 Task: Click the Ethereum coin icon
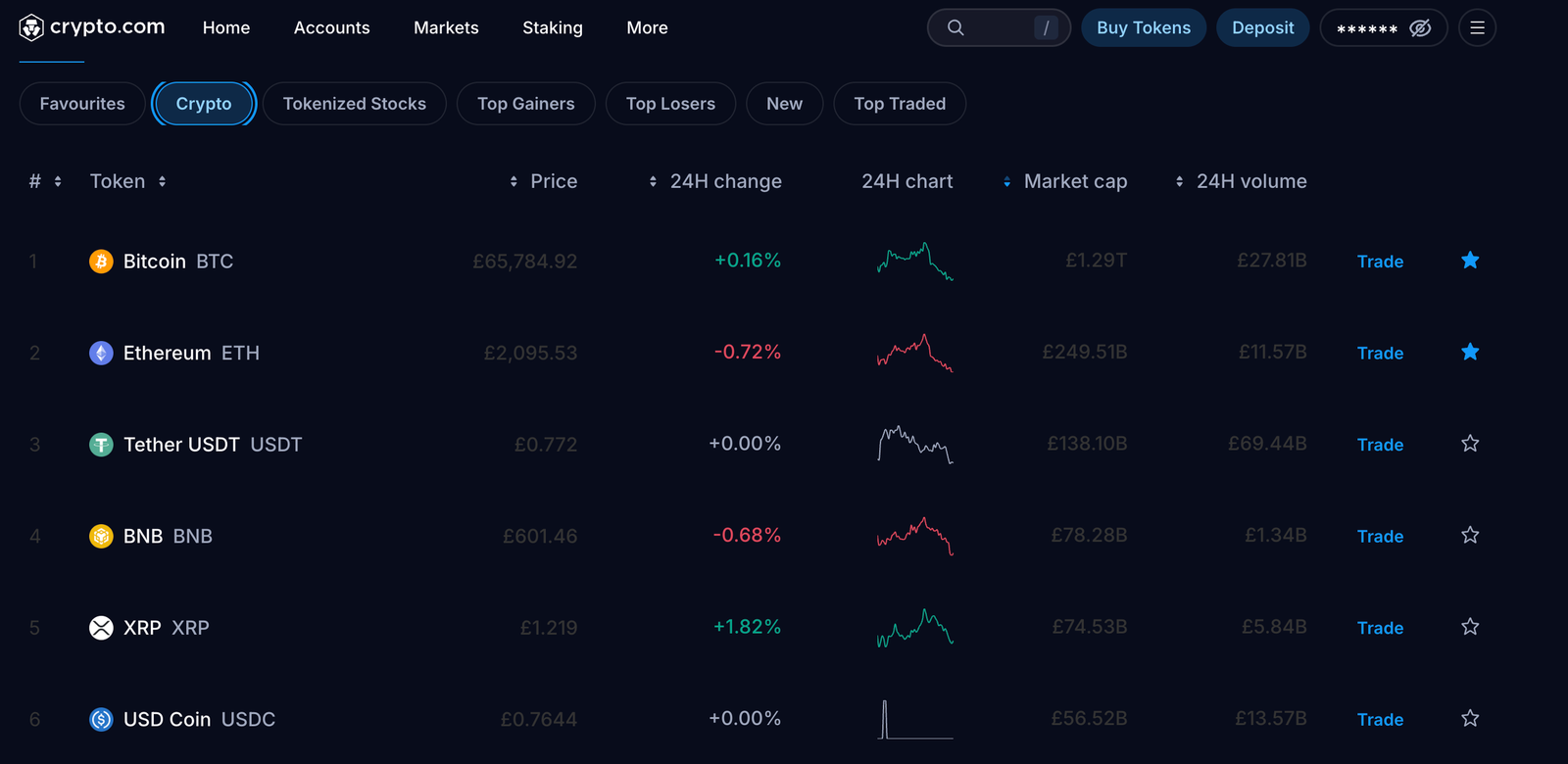coord(101,353)
